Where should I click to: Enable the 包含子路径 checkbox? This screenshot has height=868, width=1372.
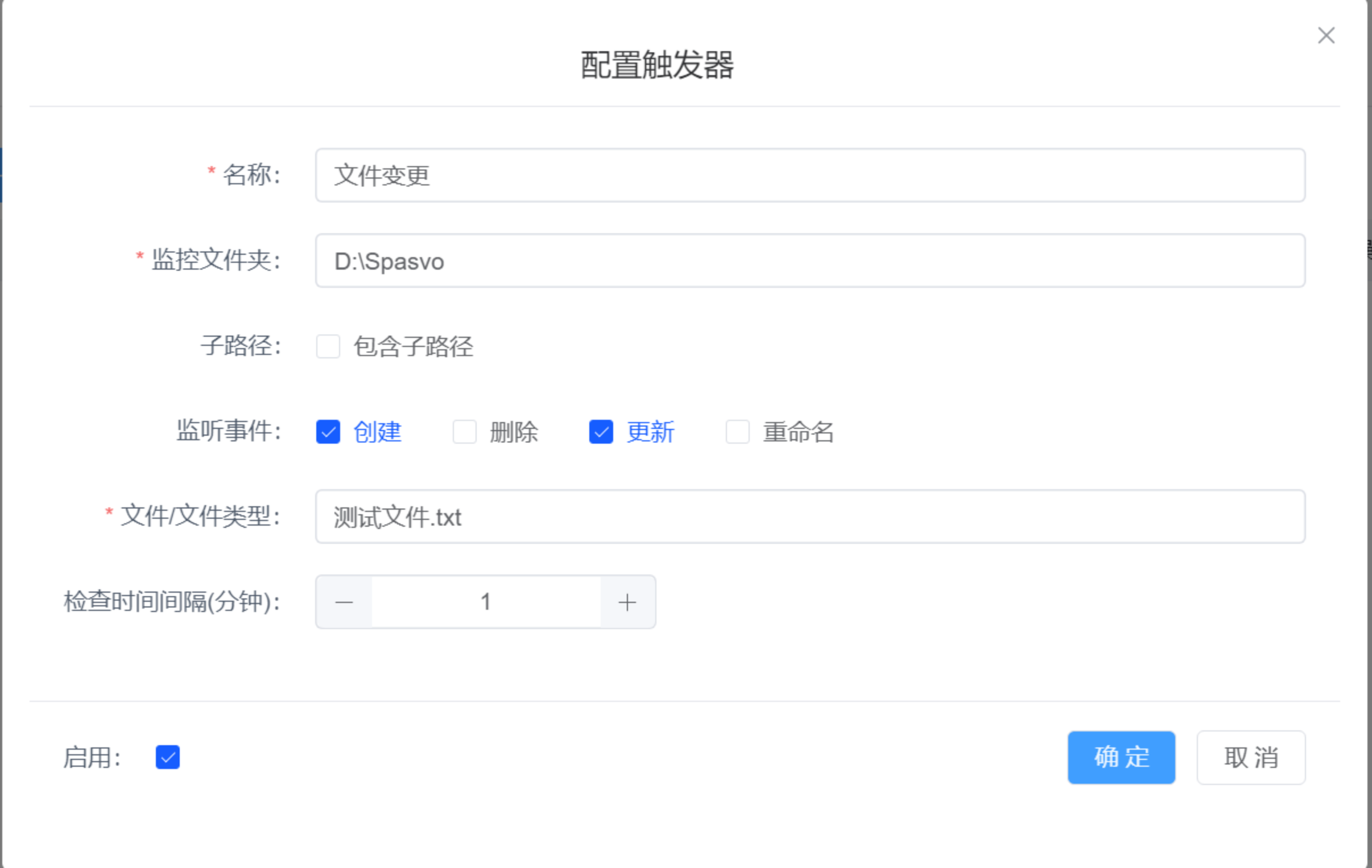click(x=328, y=346)
